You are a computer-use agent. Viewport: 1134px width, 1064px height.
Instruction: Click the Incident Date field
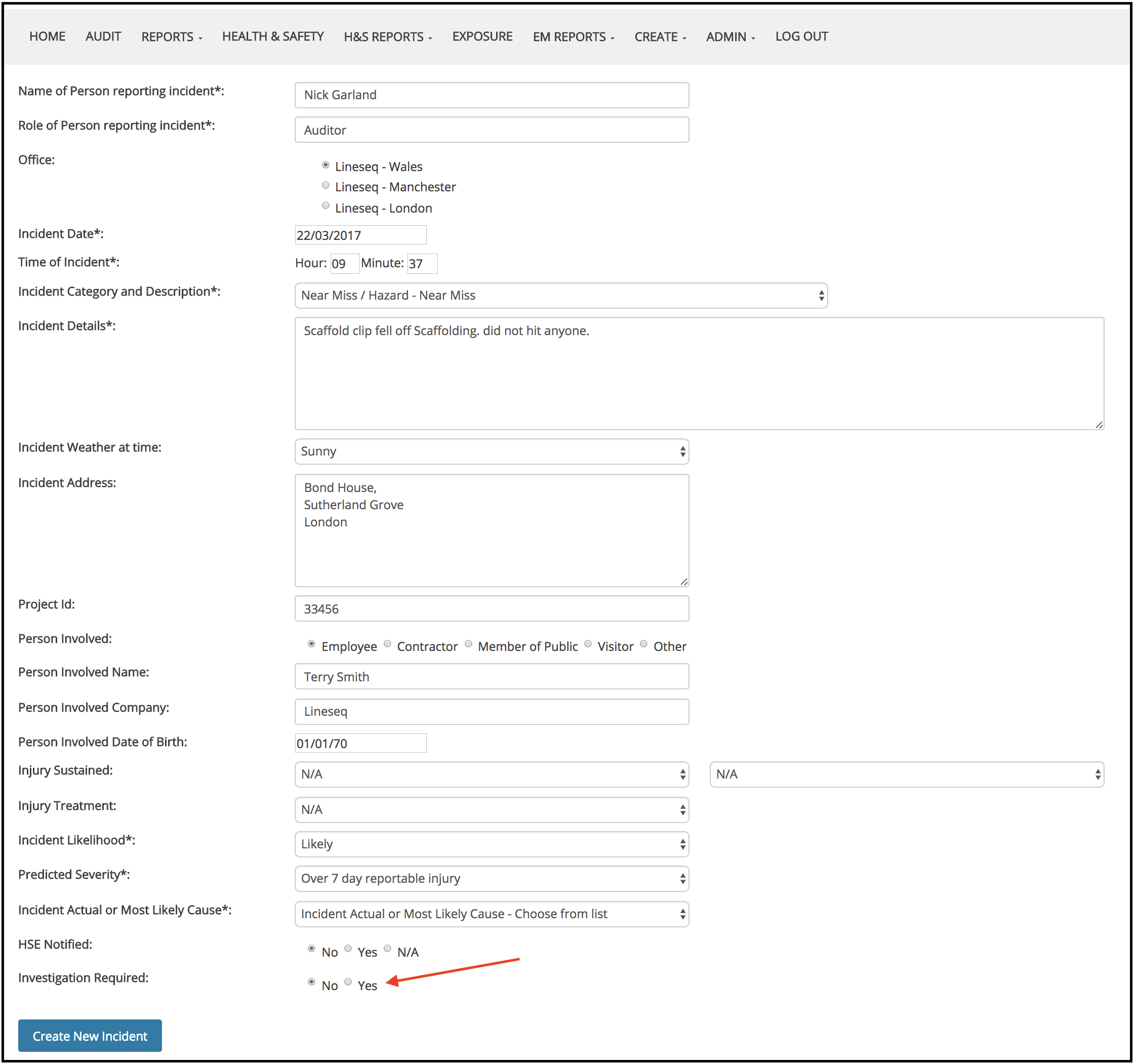click(360, 235)
